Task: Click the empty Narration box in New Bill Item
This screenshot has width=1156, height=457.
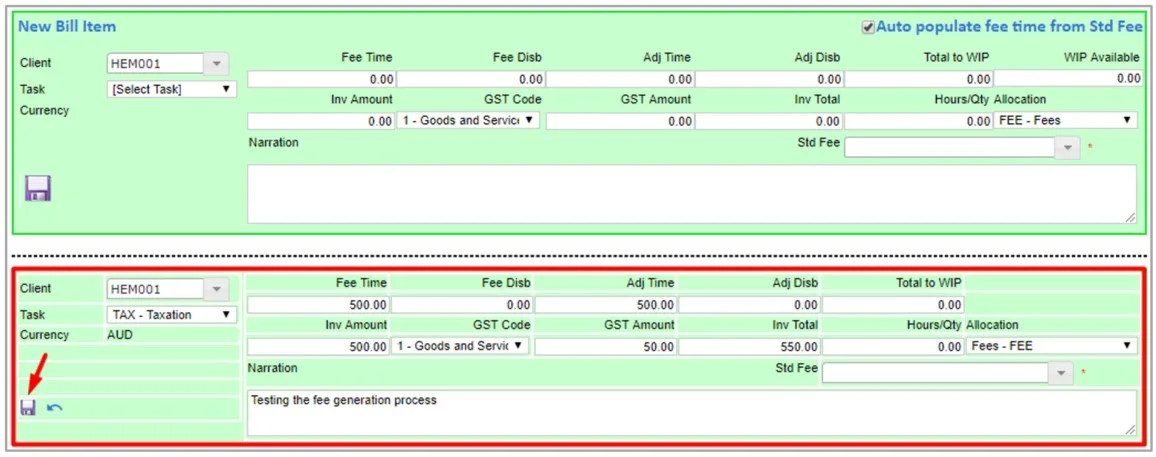Action: tap(692, 194)
